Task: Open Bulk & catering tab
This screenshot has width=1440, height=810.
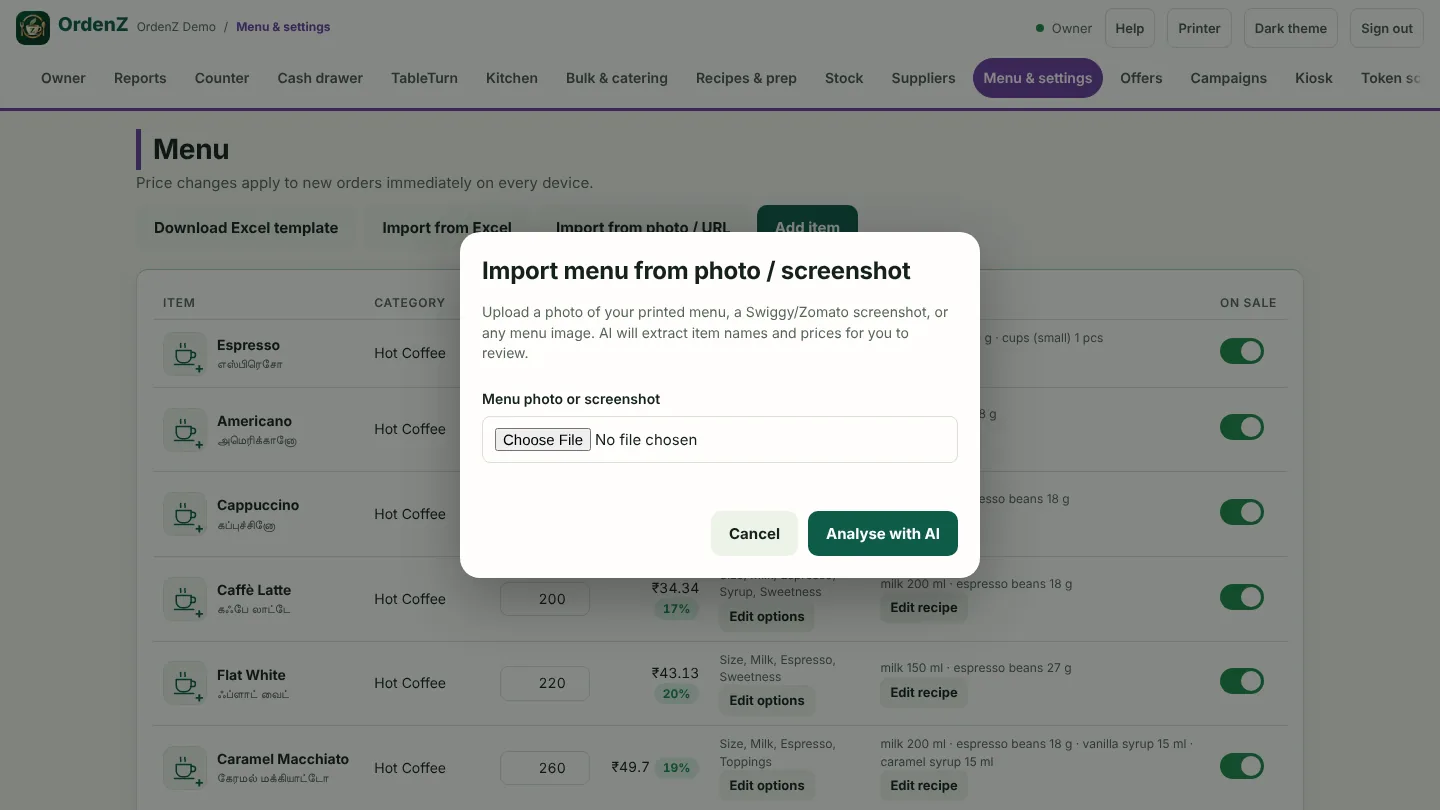Action: point(617,78)
